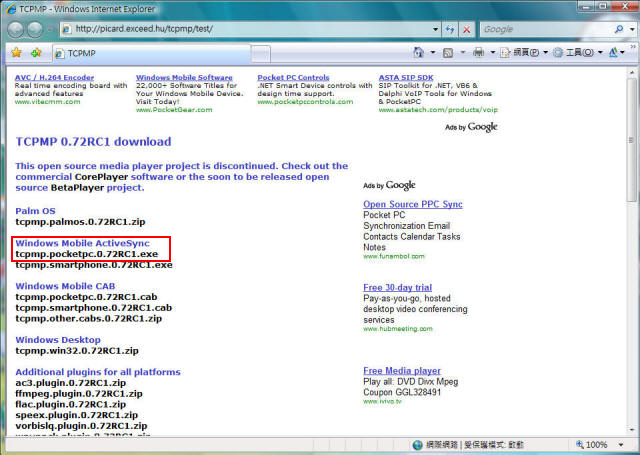Click the vertical scrollbar thumb
This screenshot has width=640, height=455.
pyautogui.click(x=631, y=140)
